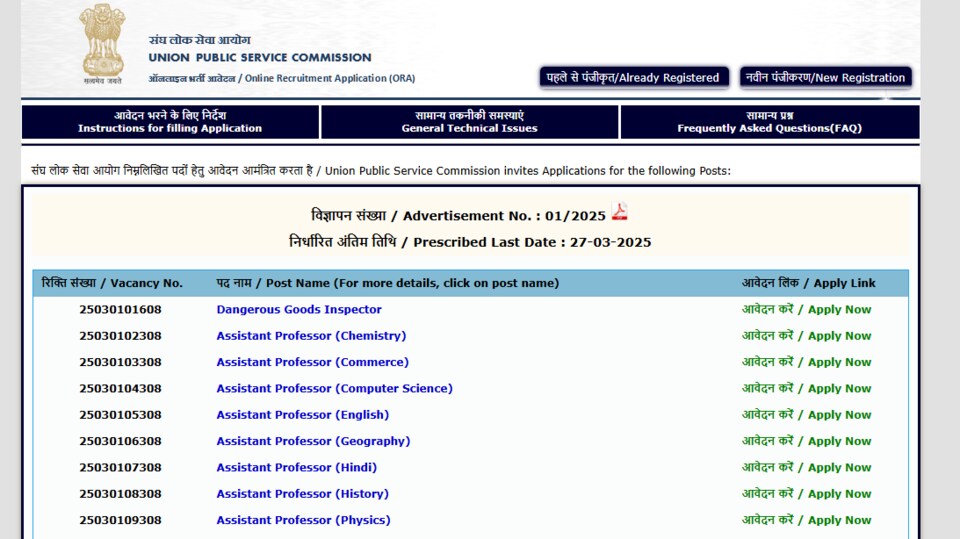Open Assistant Professor (English) post link
This screenshot has height=539, width=960.
pos(302,415)
